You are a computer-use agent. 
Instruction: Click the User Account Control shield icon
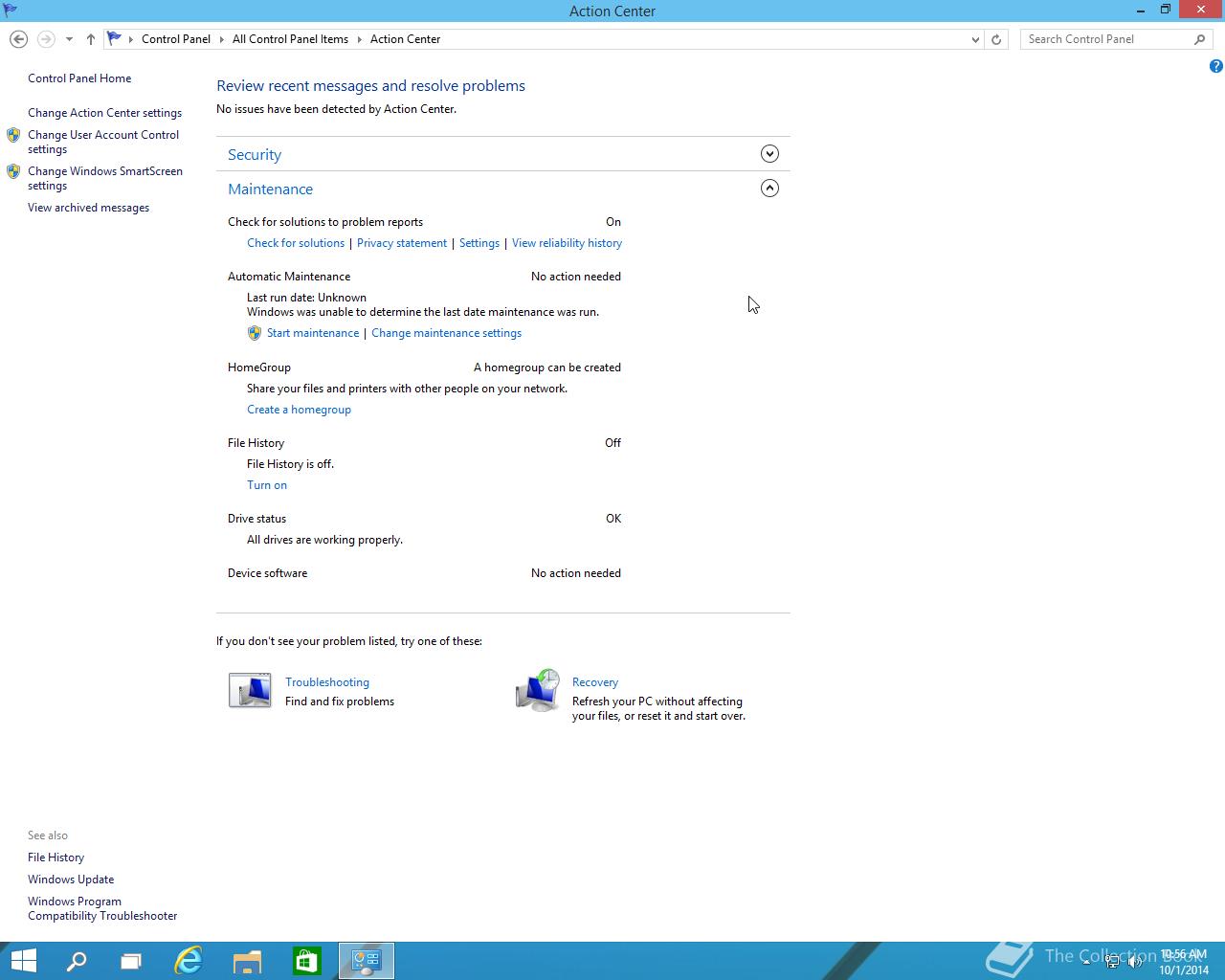13,135
